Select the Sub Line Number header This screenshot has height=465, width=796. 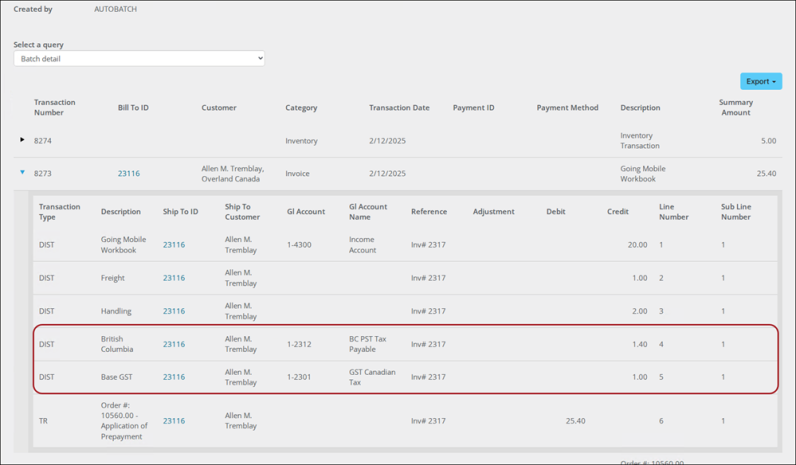pyautogui.click(x=736, y=212)
